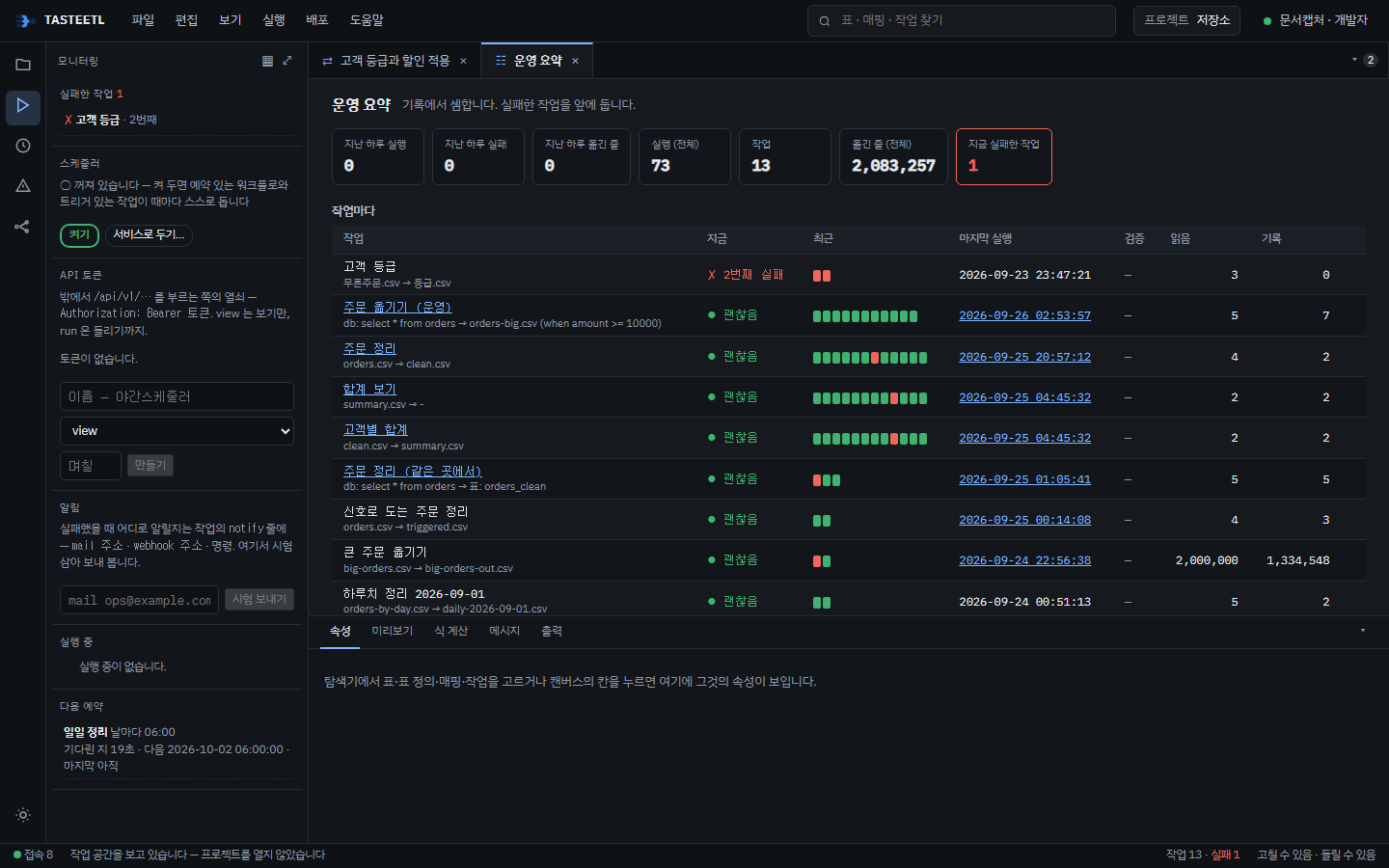Click the magnifier icon in the search box
Image resolution: width=1389 pixels, height=868 pixels.
coord(825,20)
